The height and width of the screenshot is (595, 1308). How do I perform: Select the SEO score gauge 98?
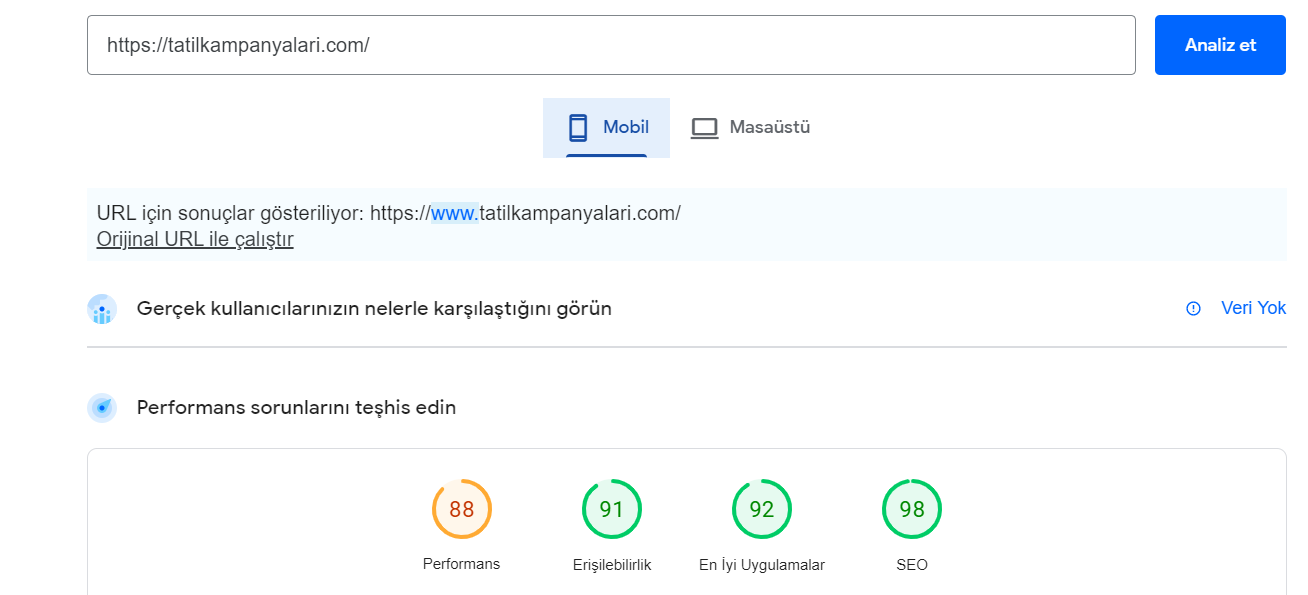912,510
